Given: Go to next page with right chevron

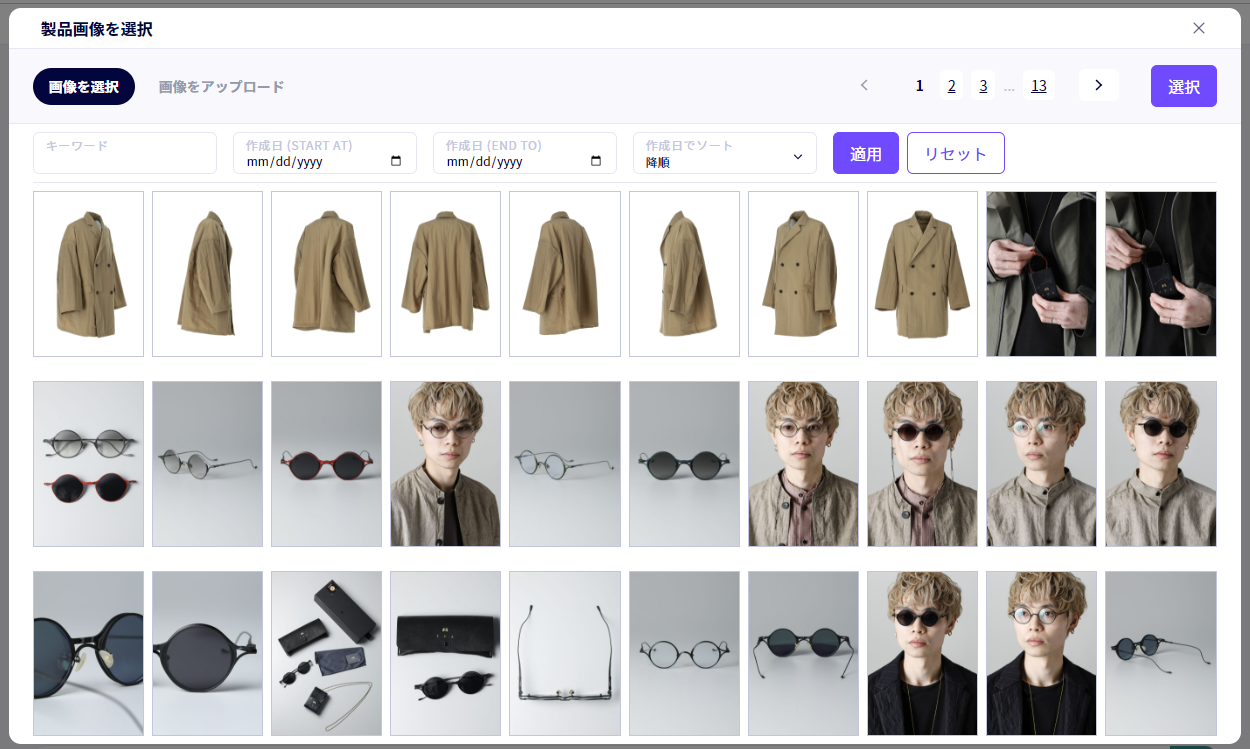Looking at the screenshot, I should click(x=1099, y=85).
